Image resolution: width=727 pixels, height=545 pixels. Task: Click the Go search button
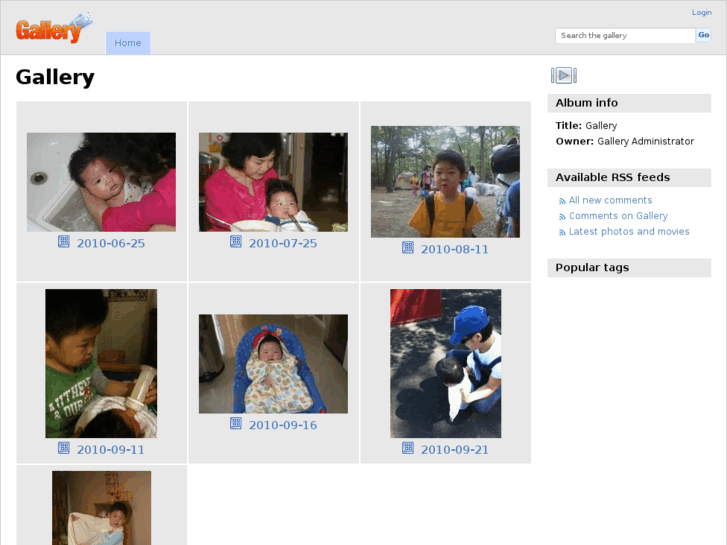703,35
